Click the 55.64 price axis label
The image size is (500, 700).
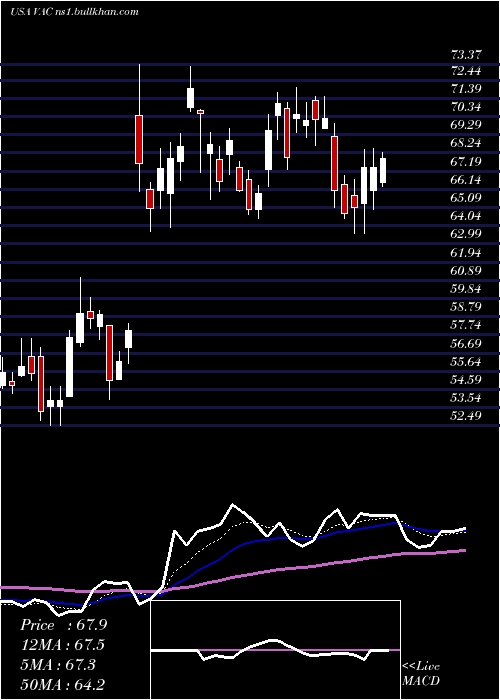point(466,362)
